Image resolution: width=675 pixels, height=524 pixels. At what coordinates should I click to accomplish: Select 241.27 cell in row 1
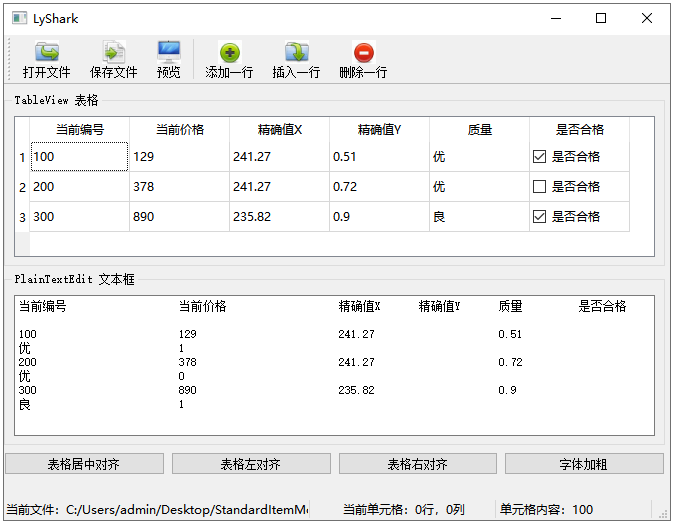pyautogui.click(x=279, y=157)
